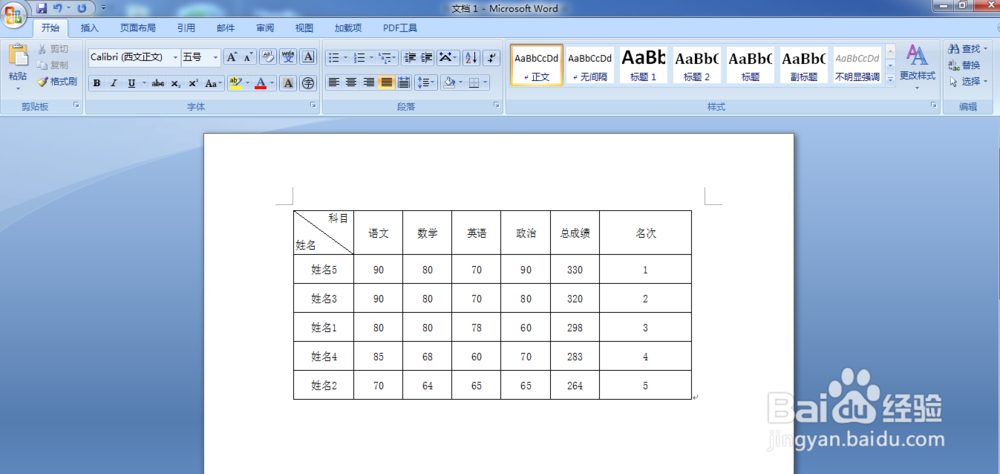Apply red font color
The height and width of the screenshot is (474, 1000).
(260, 84)
